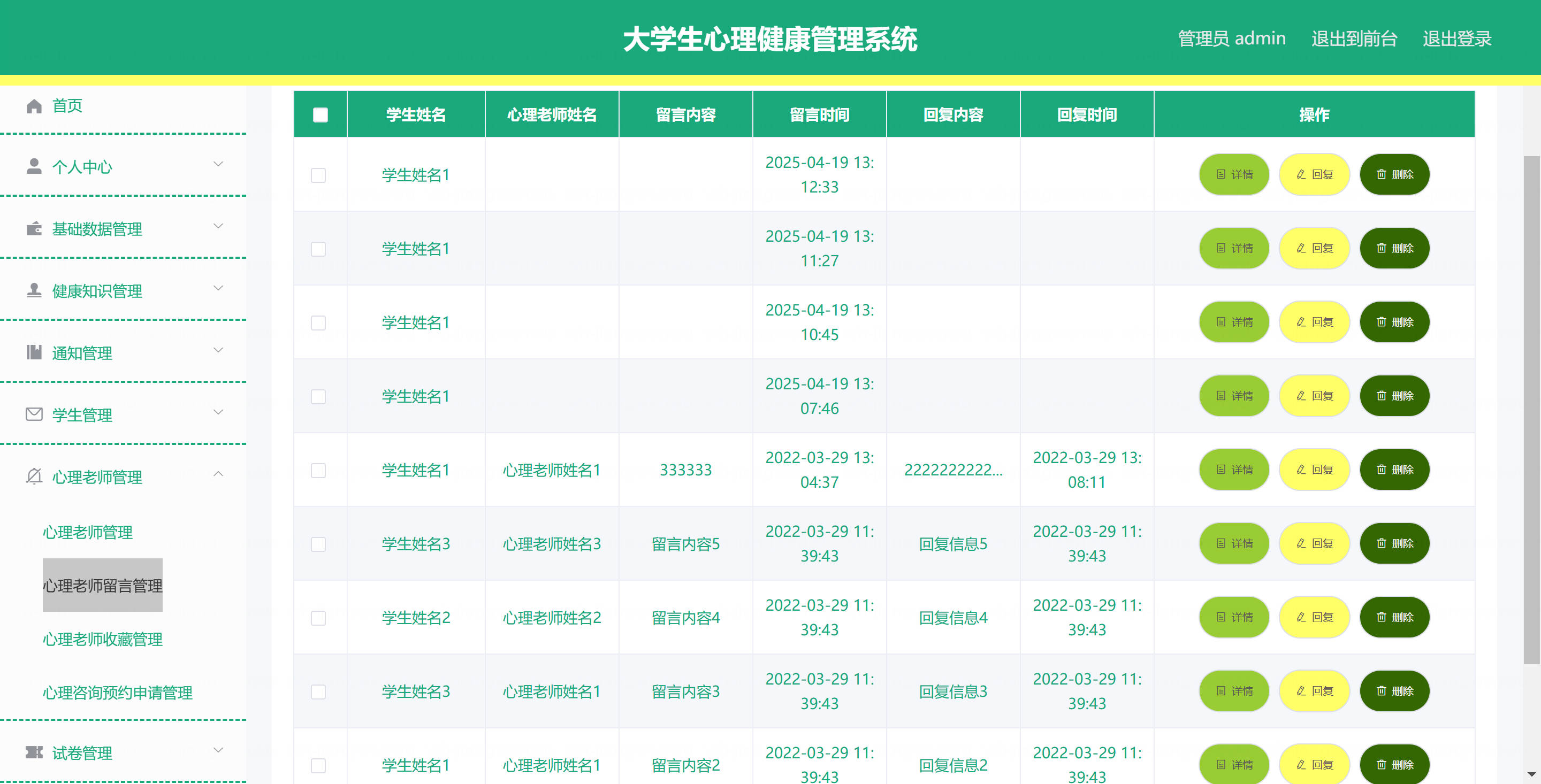Expand the 试卷管理 menu chevron
The image size is (1541, 784).
click(218, 750)
